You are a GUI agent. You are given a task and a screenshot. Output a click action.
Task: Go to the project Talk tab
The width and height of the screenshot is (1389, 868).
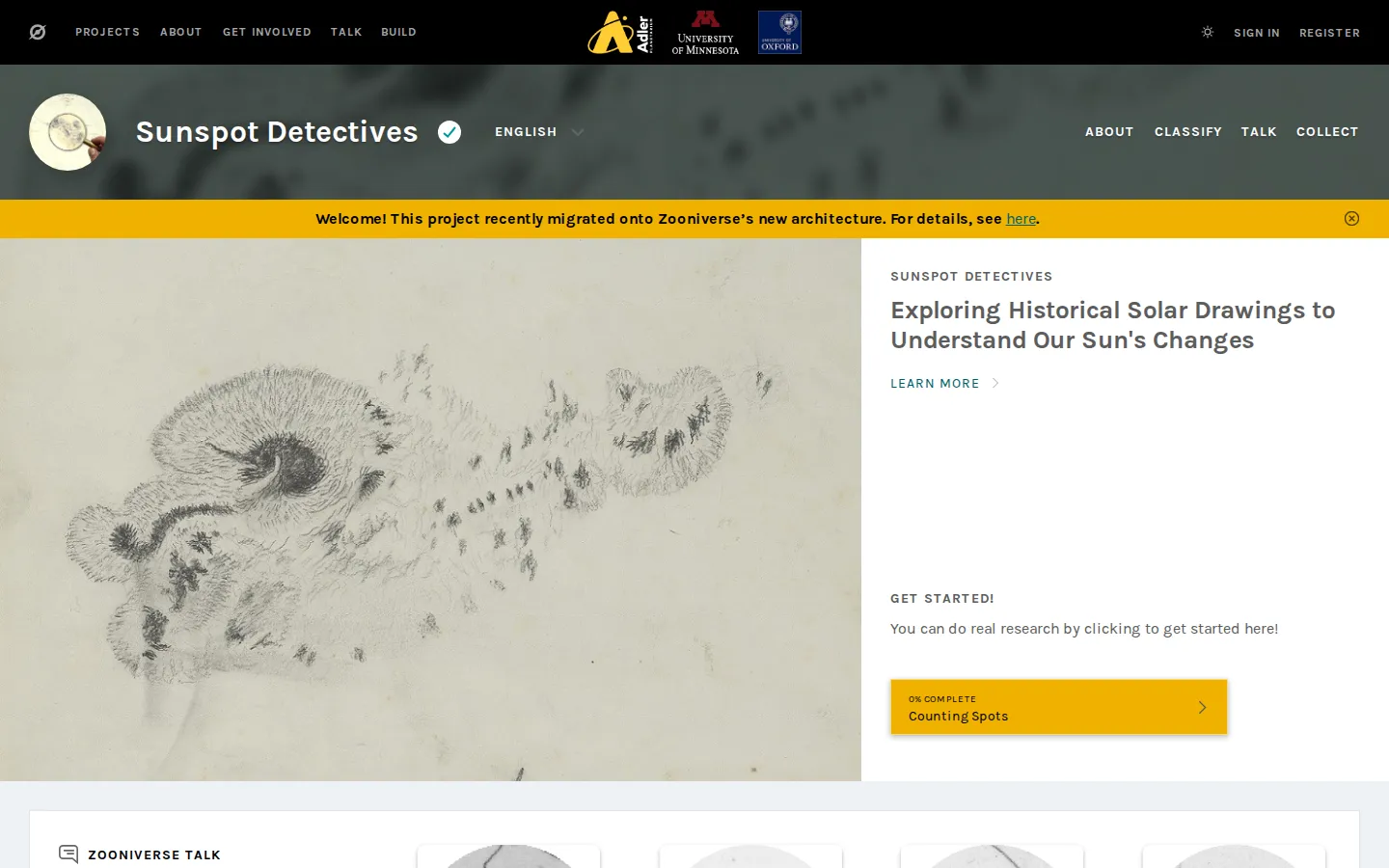click(1259, 132)
